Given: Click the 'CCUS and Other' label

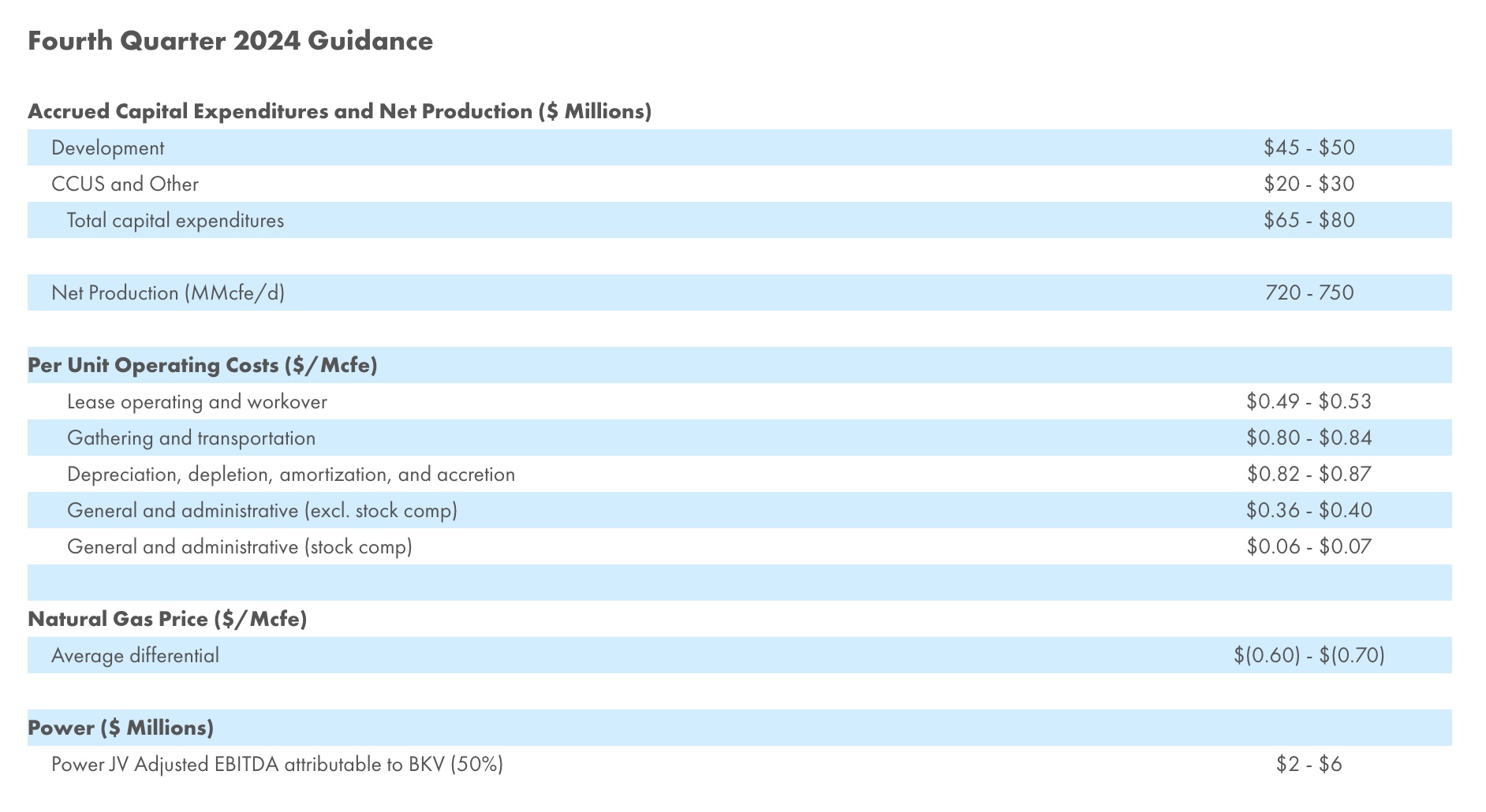Looking at the screenshot, I should pos(125,184).
